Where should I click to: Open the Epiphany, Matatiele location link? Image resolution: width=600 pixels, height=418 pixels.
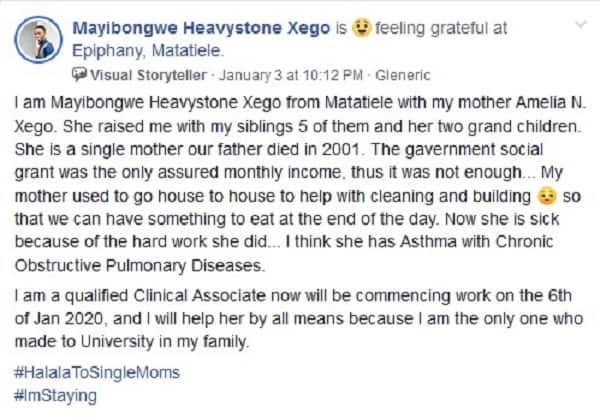coord(148,51)
